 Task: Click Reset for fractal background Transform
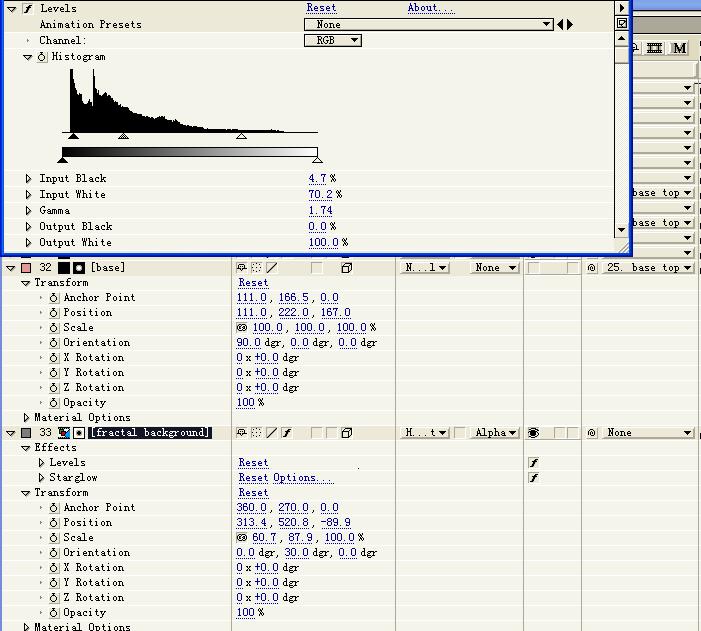coord(253,492)
